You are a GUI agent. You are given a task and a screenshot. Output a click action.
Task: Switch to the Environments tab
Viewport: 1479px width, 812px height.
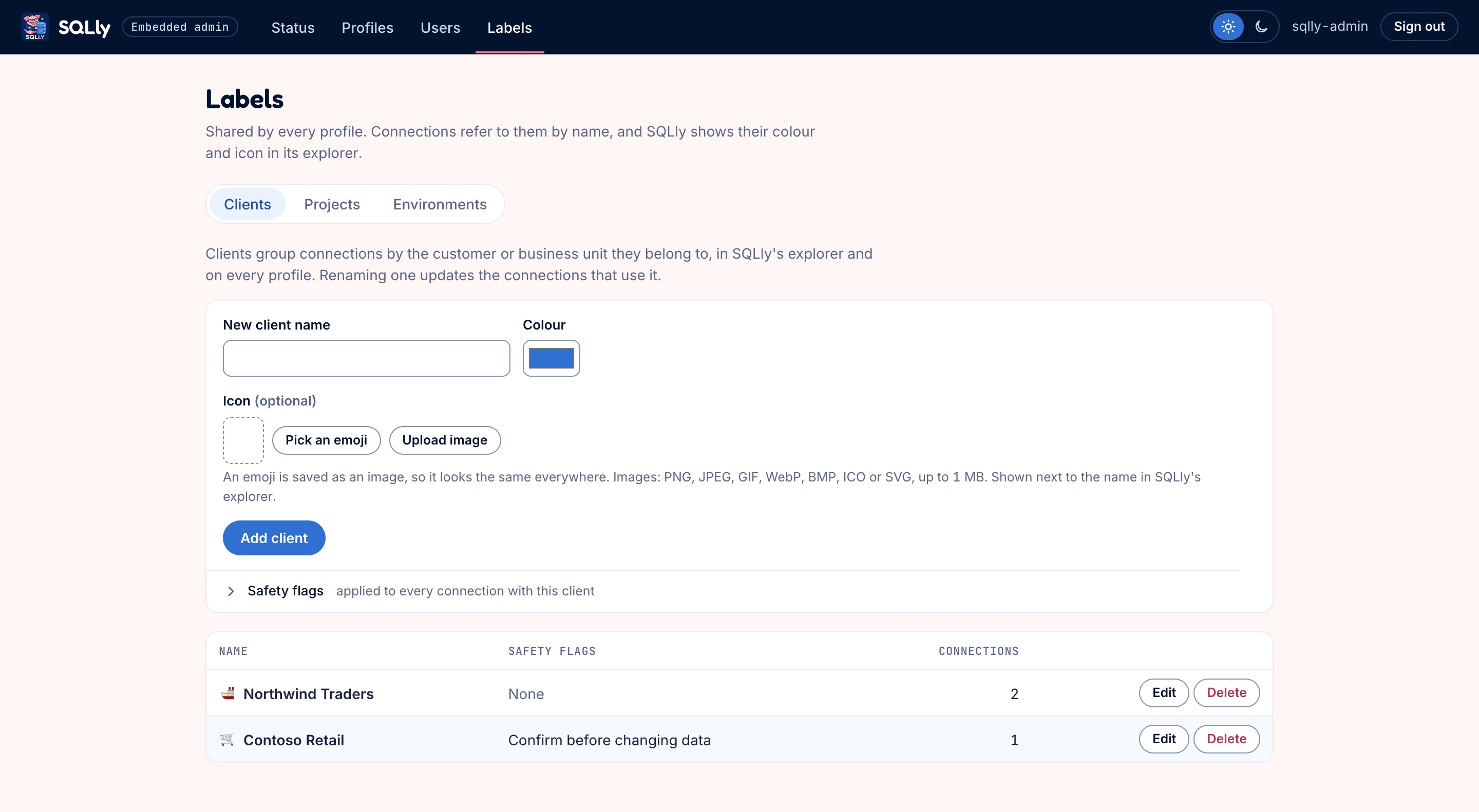tap(440, 204)
